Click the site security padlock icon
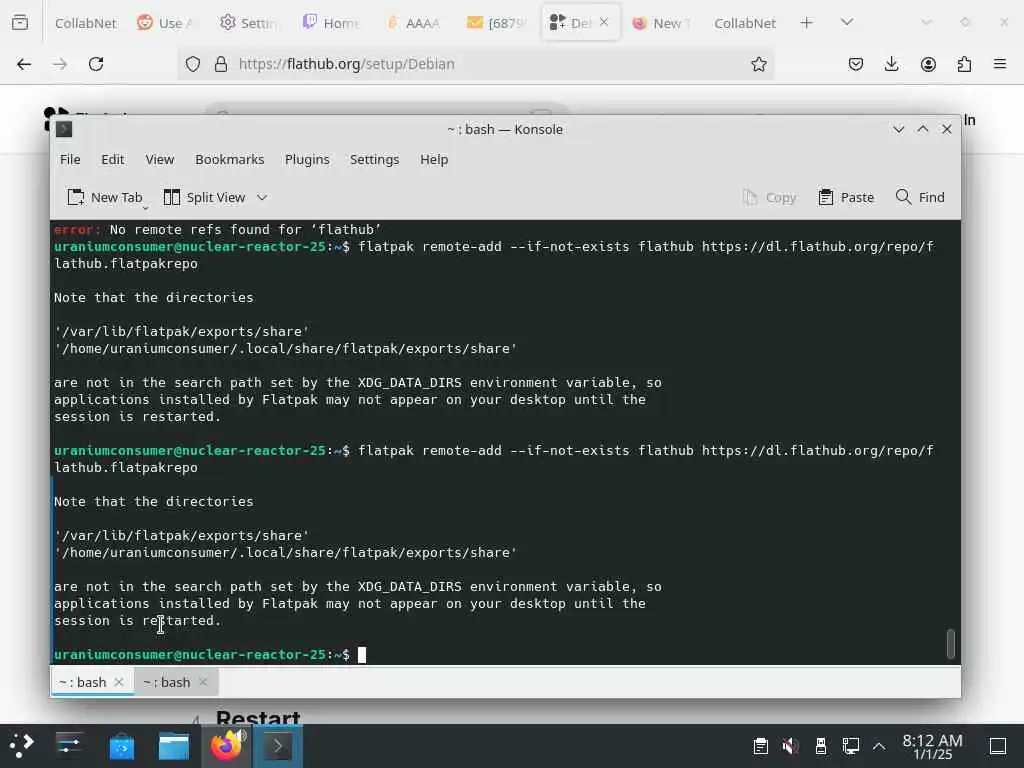 pyautogui.click(x=221, y=64)
